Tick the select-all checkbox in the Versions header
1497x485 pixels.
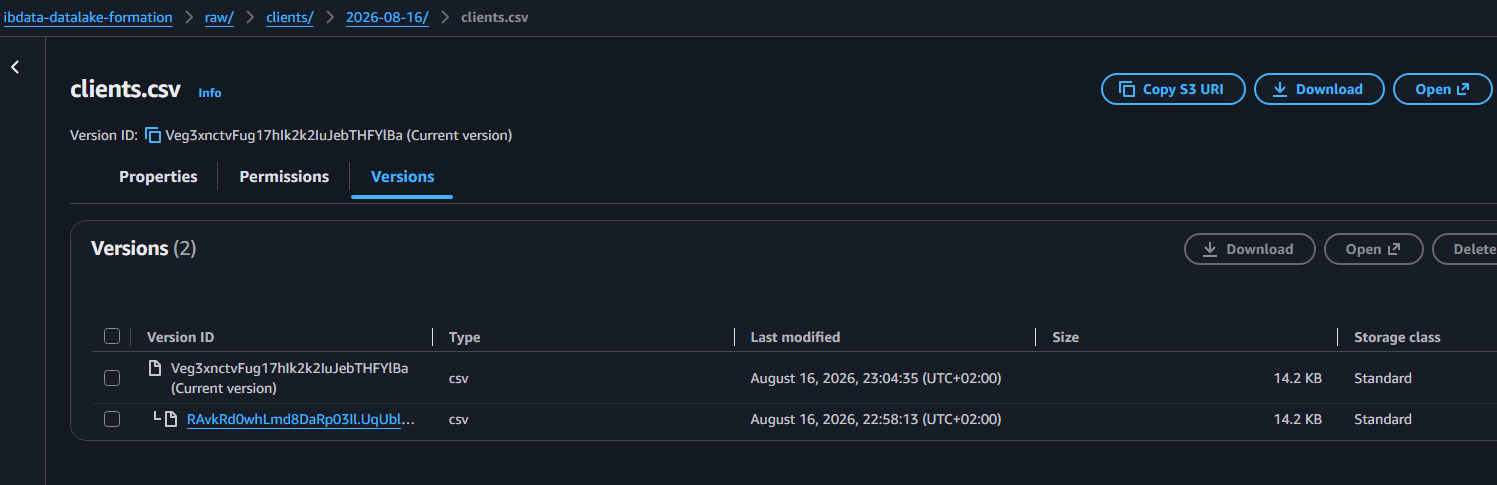[112, 337]
